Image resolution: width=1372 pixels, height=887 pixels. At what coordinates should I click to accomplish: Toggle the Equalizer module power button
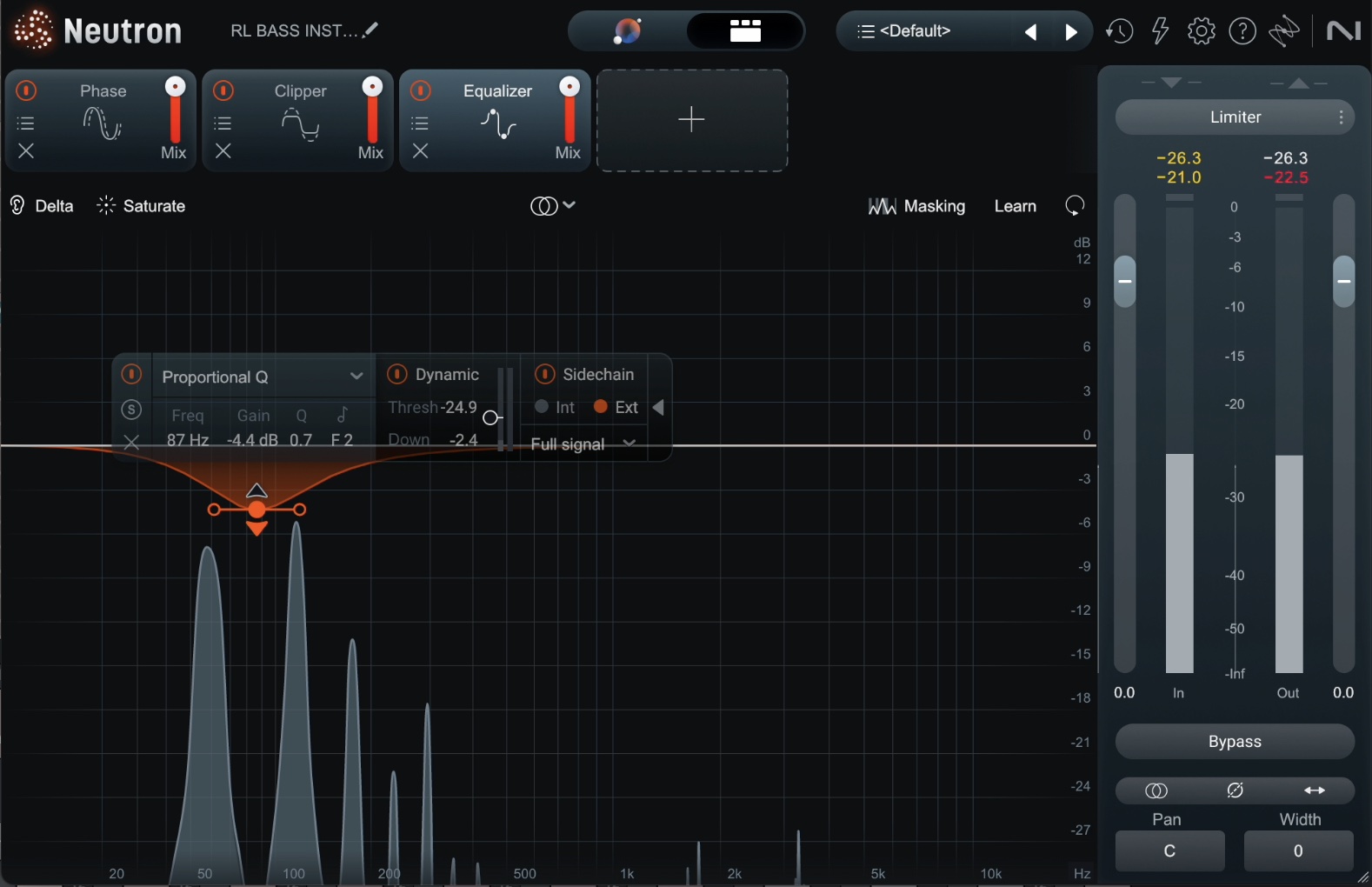421,90
